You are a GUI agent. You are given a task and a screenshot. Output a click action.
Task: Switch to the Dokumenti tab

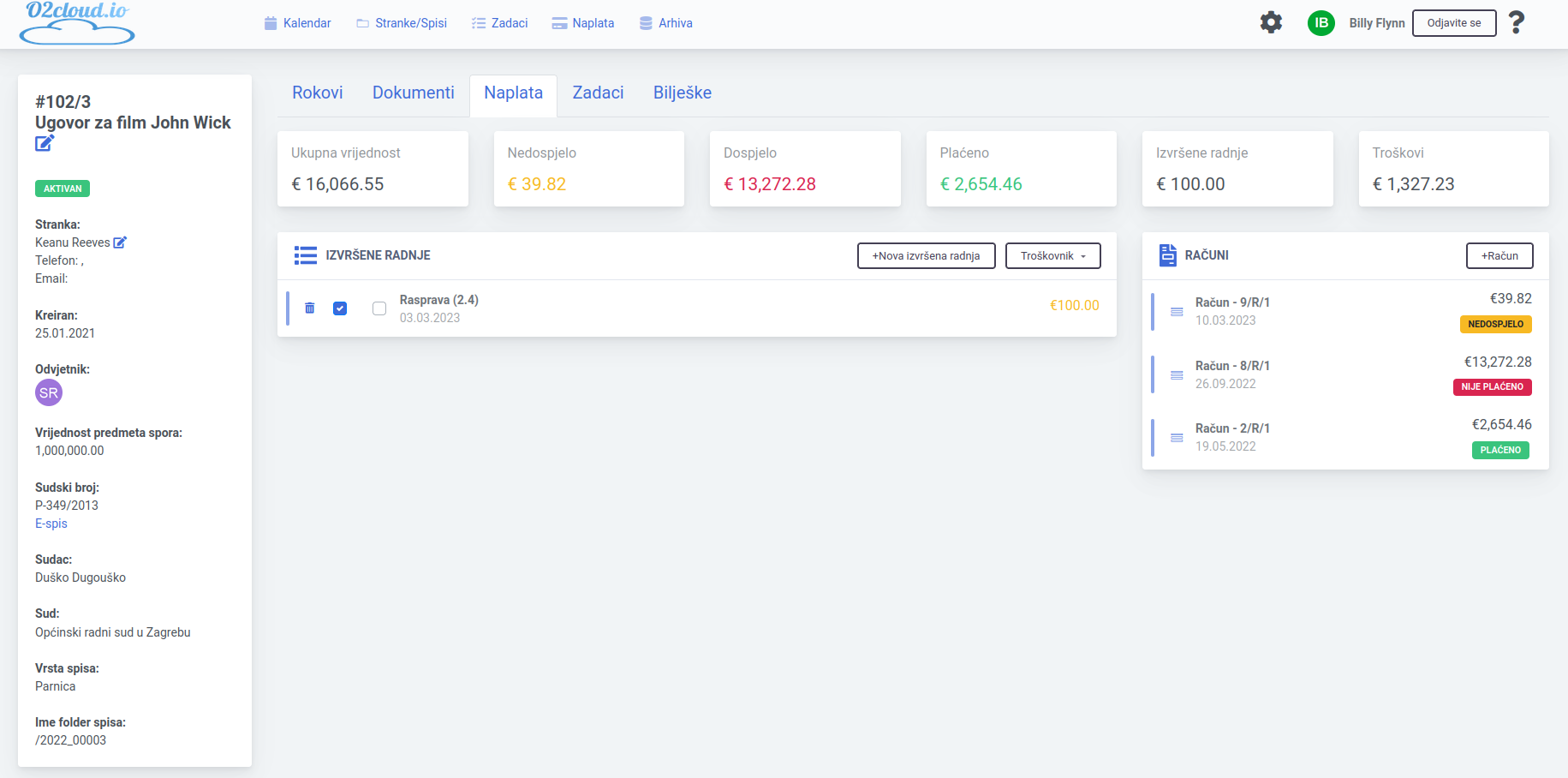click(413, 93)
